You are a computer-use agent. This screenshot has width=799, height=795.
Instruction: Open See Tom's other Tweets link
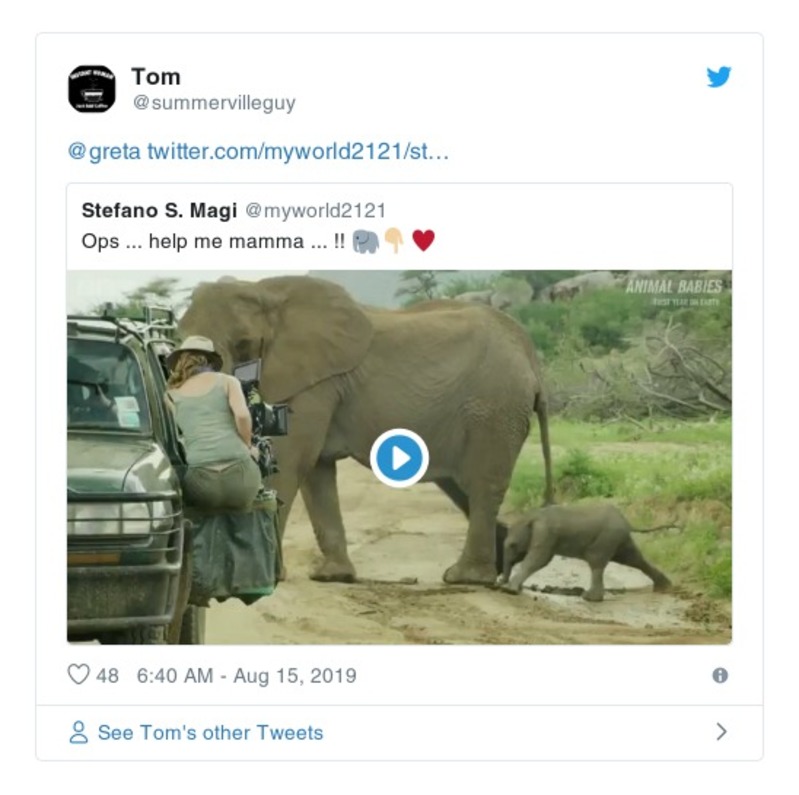(x=210, y=733)
